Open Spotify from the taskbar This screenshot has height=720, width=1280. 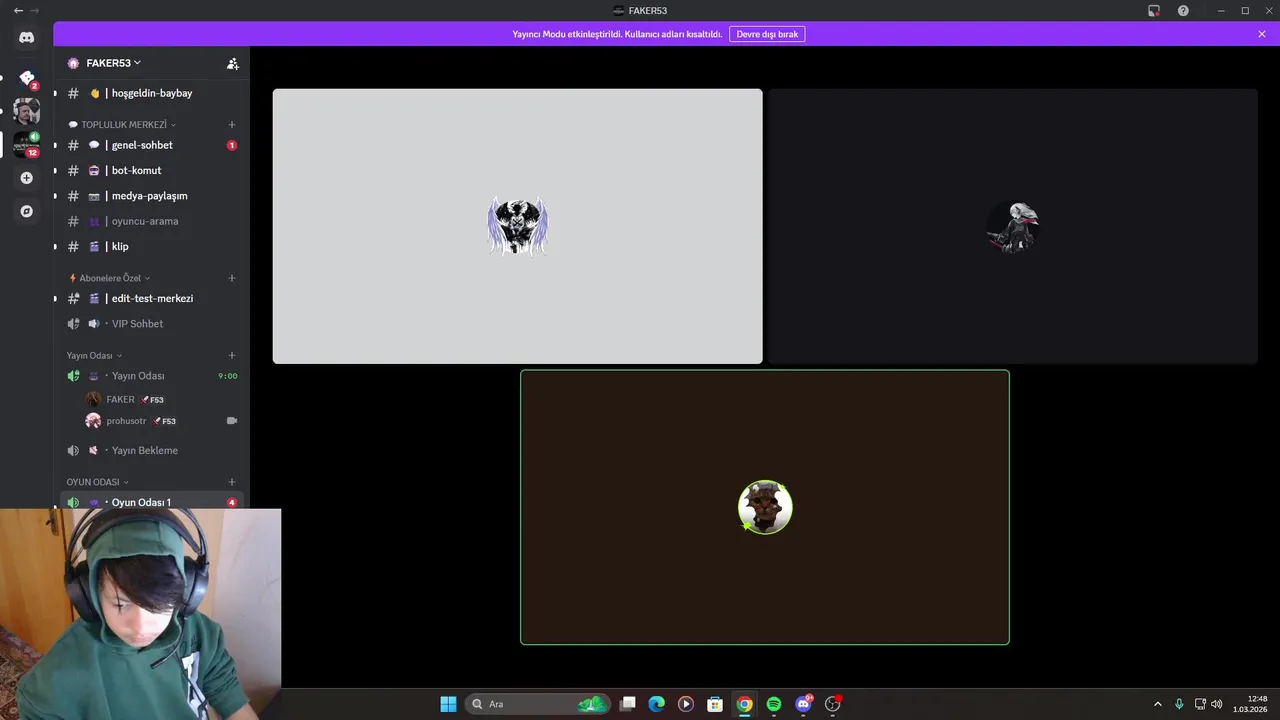pos(774,704)
